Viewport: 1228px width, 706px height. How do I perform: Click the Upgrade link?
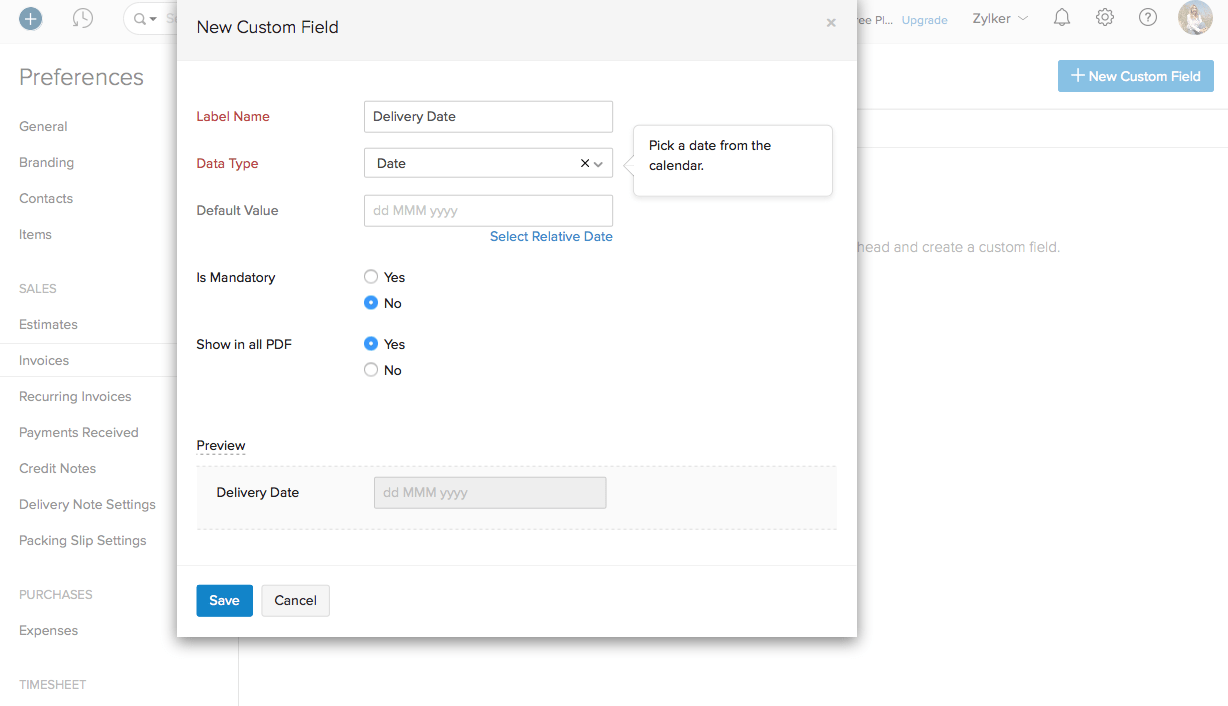coord(924,20)
